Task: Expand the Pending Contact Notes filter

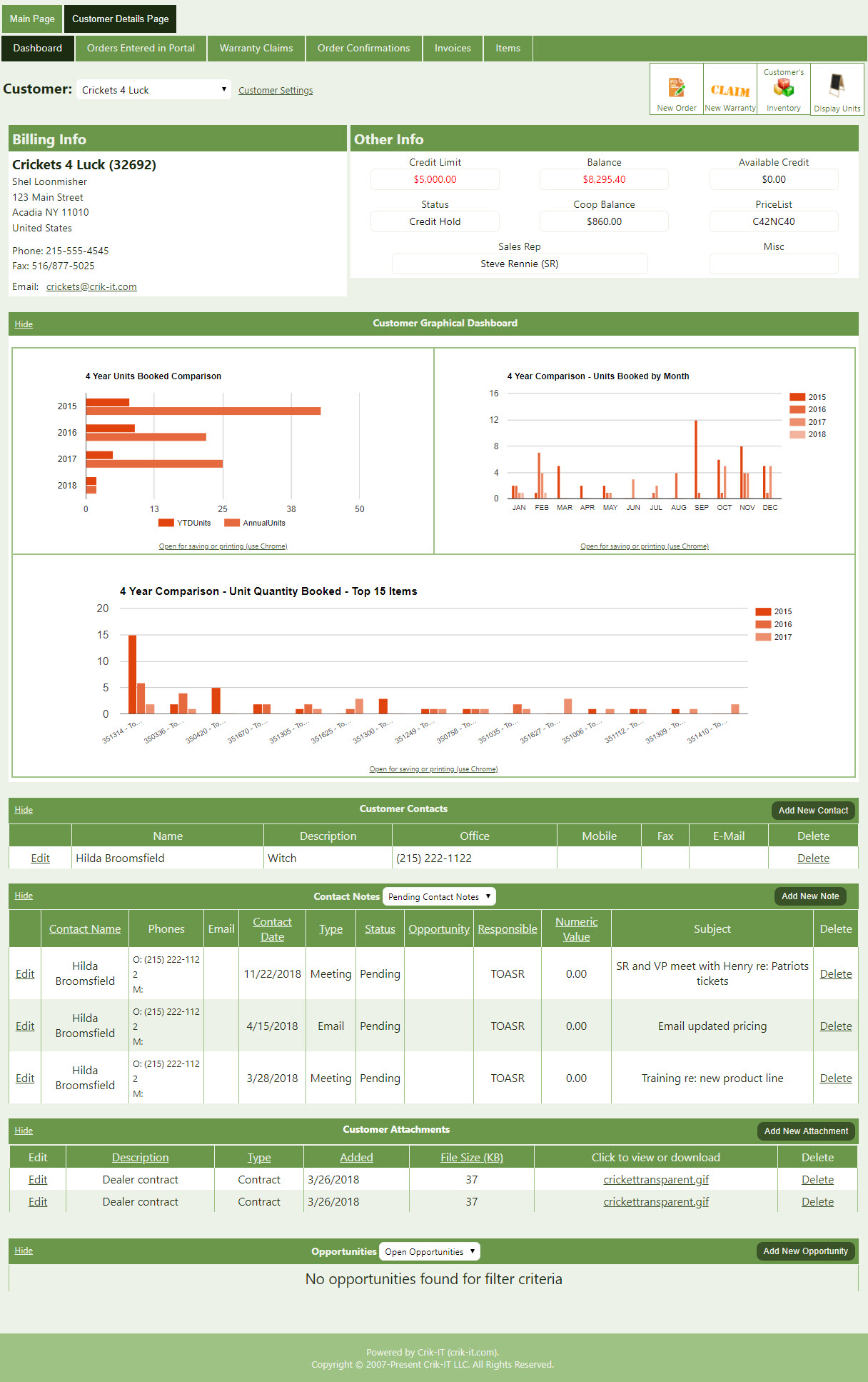Action: (x=439, y=896)
